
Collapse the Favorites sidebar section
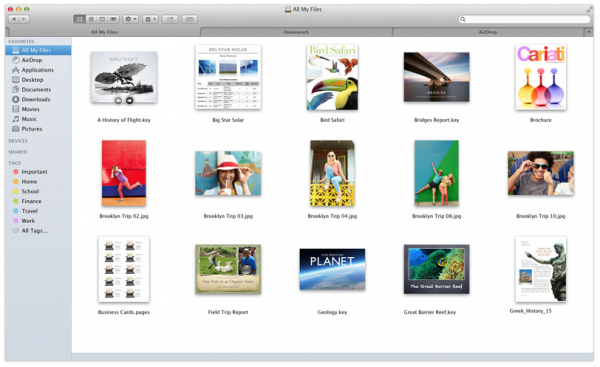click(x=21, y=41)
